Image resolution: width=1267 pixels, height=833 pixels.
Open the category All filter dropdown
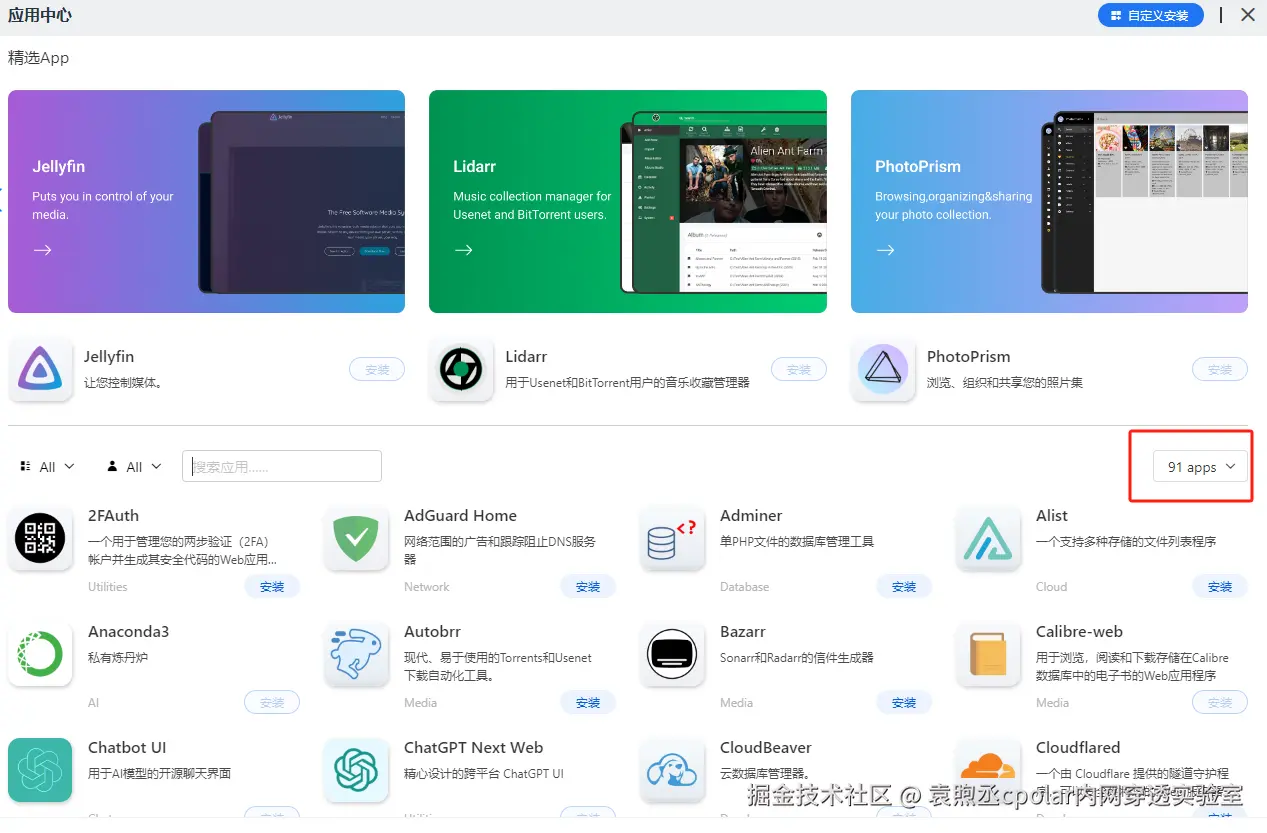(x=47, y=467)
